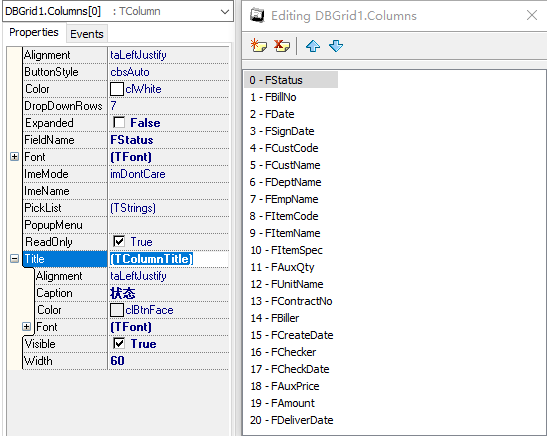The width and height of the screenshot is (547, 436).
Task: Click the Delete Selected column icon
Action: tap(282, 46)
